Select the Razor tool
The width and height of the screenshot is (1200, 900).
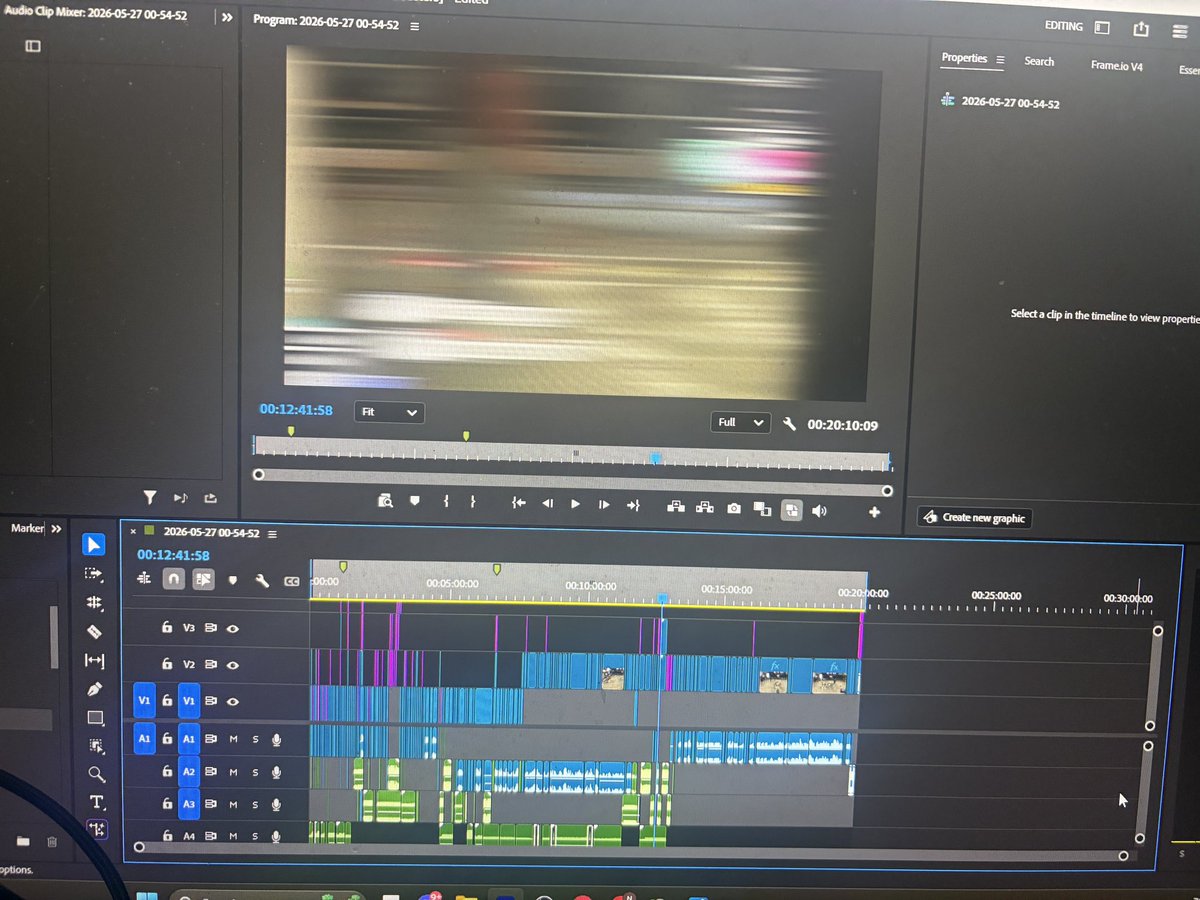click(95, 631)
